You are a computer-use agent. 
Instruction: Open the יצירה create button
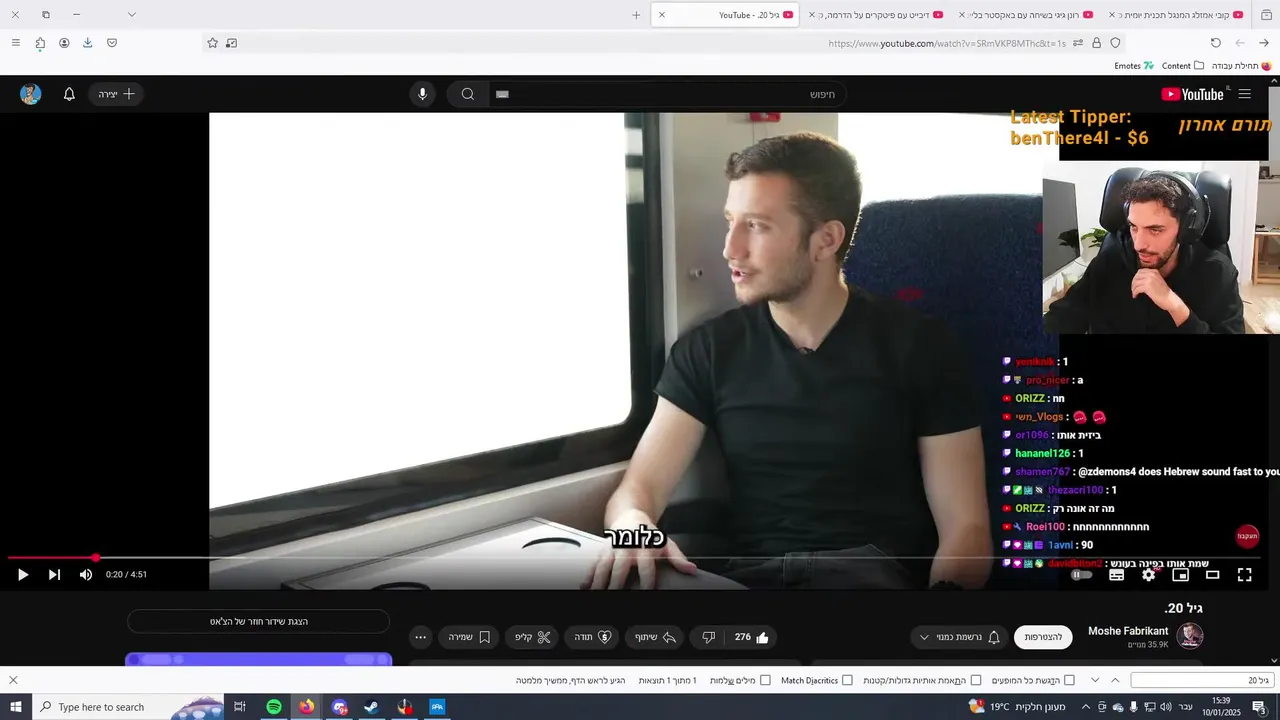coord(116,94)
